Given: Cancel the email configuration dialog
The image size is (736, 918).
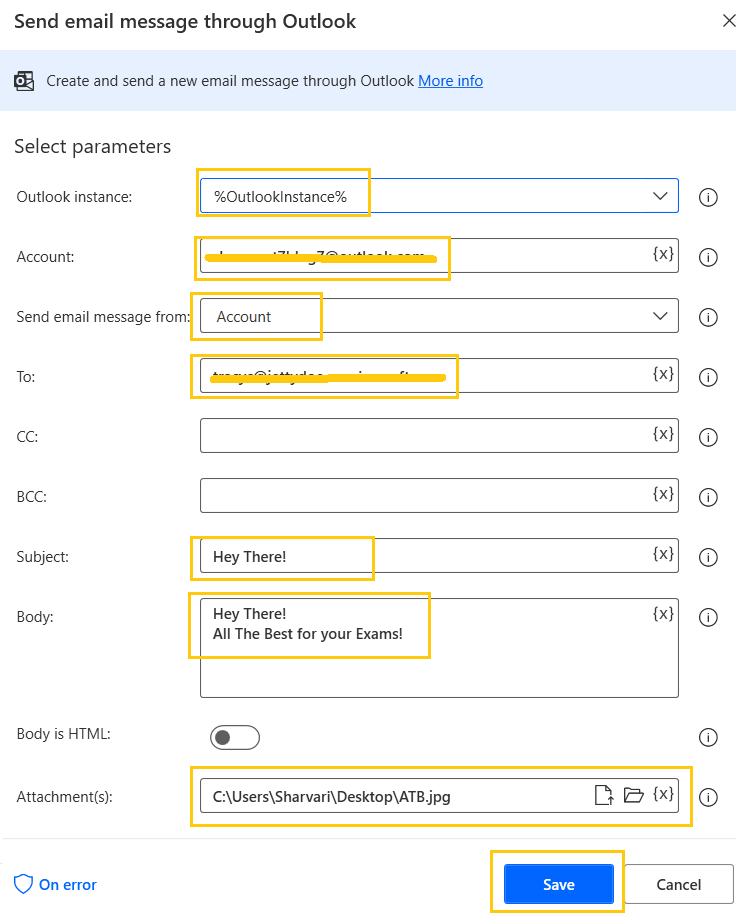Looking at the screenshot, I should point(678,884).
